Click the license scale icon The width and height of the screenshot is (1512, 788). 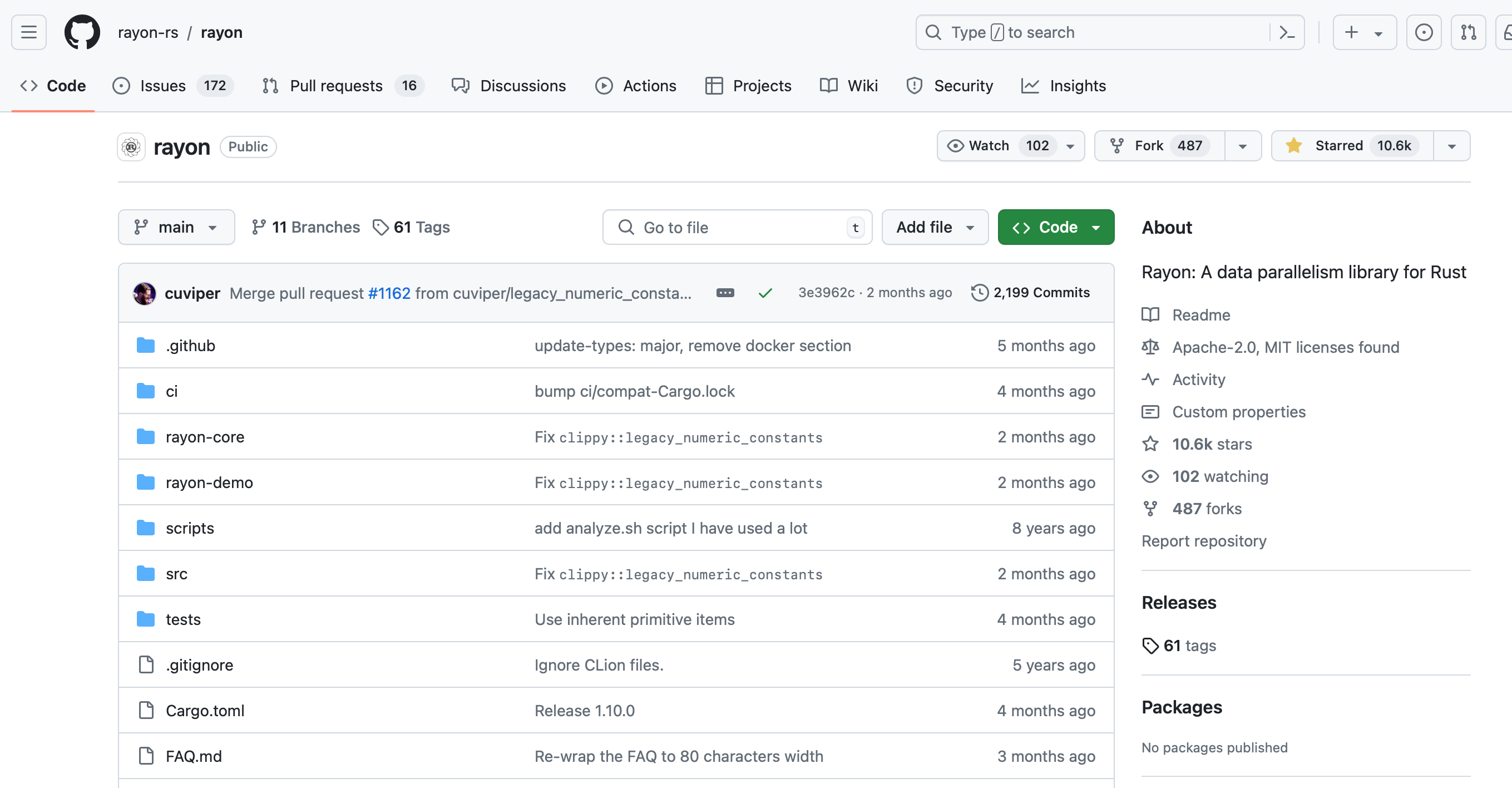pos(1150,347)
